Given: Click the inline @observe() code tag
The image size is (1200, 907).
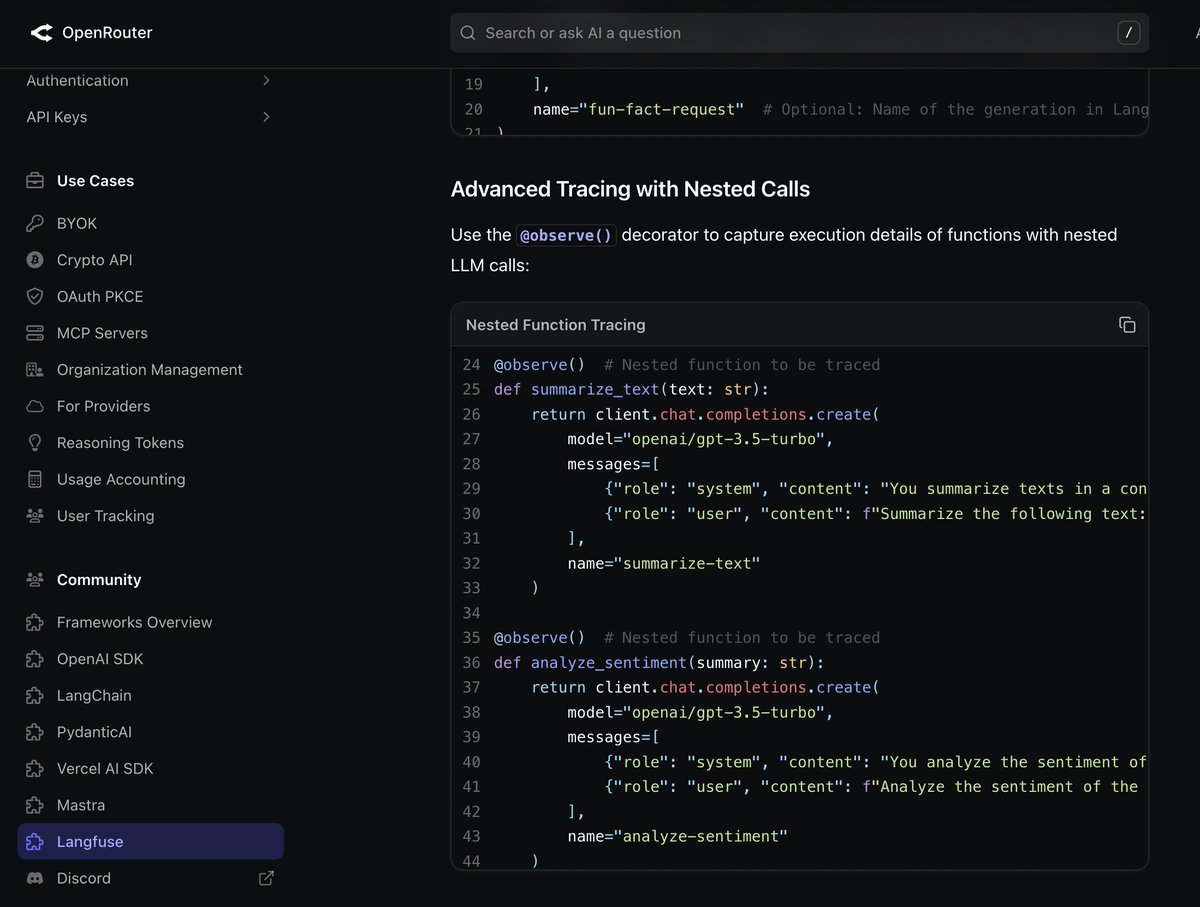Looking at the screenshot, I should tap(567, 235).
